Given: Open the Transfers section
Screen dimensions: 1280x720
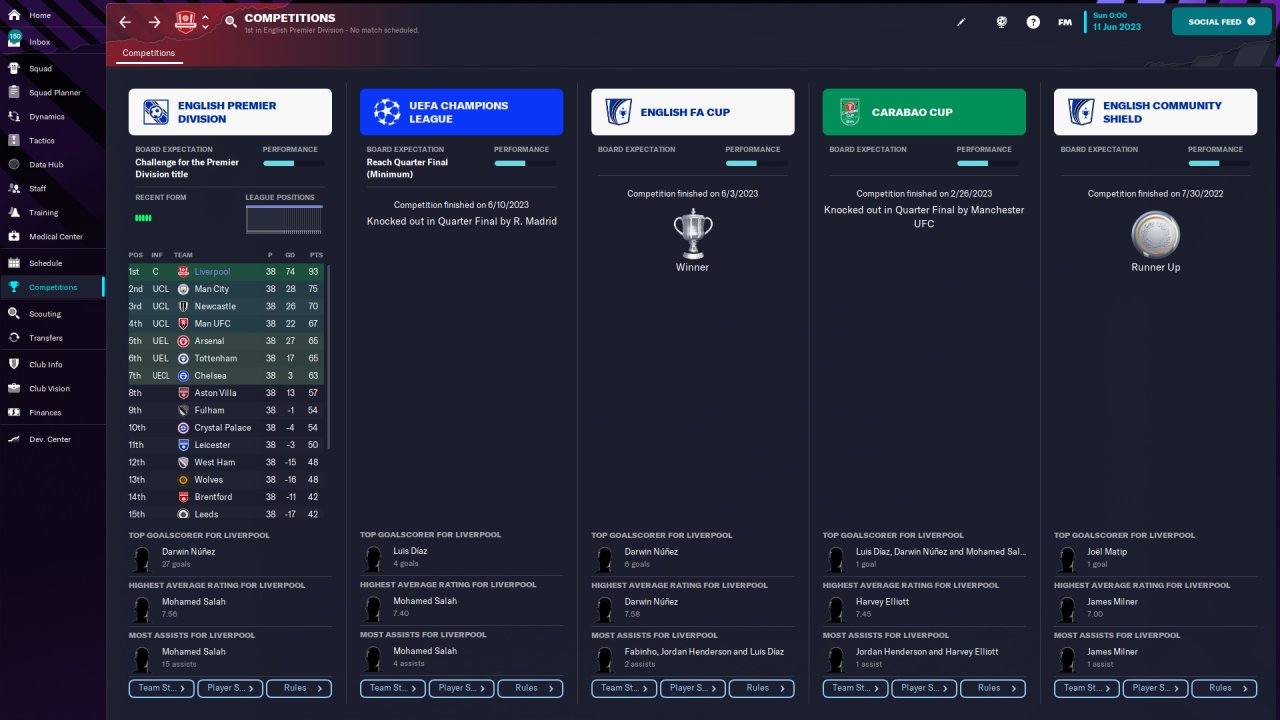Looking at the screenshot, I should (52, 338).
